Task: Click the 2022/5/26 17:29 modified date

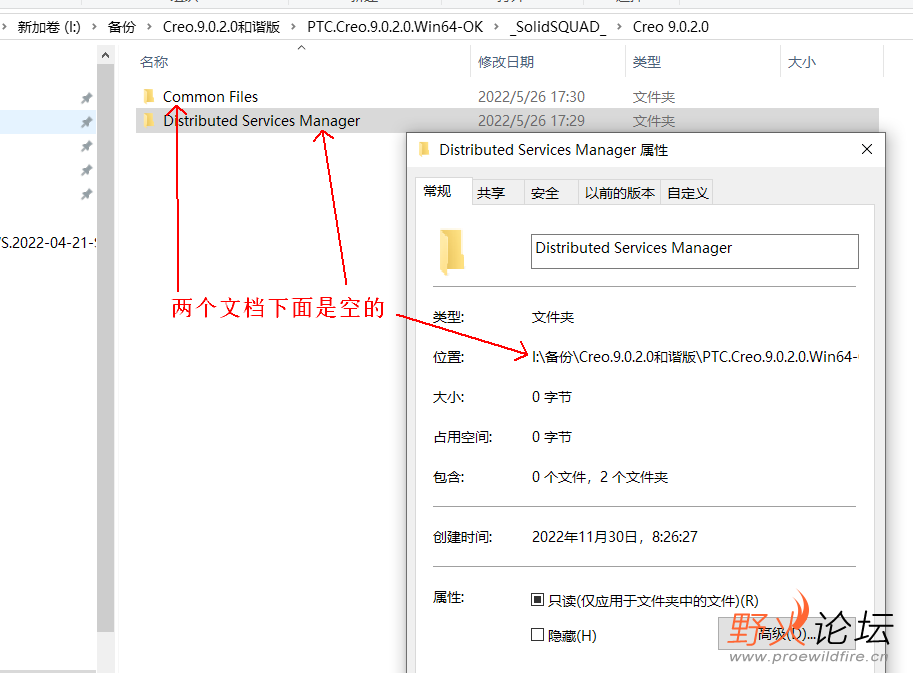Action: point(531,121)
